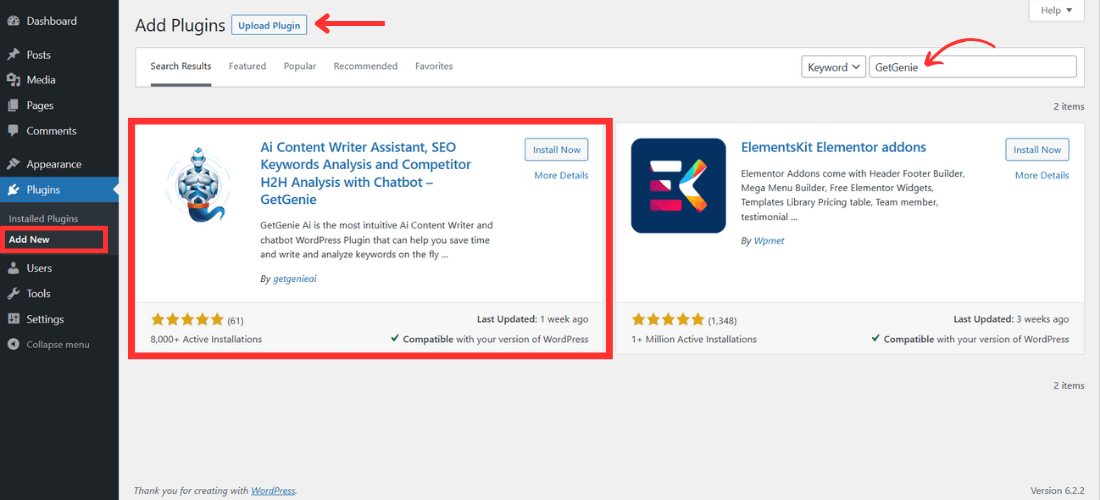The image size is (1100, 500).
Task: Click the Media icon in sidebar
Action: (13, 80)
